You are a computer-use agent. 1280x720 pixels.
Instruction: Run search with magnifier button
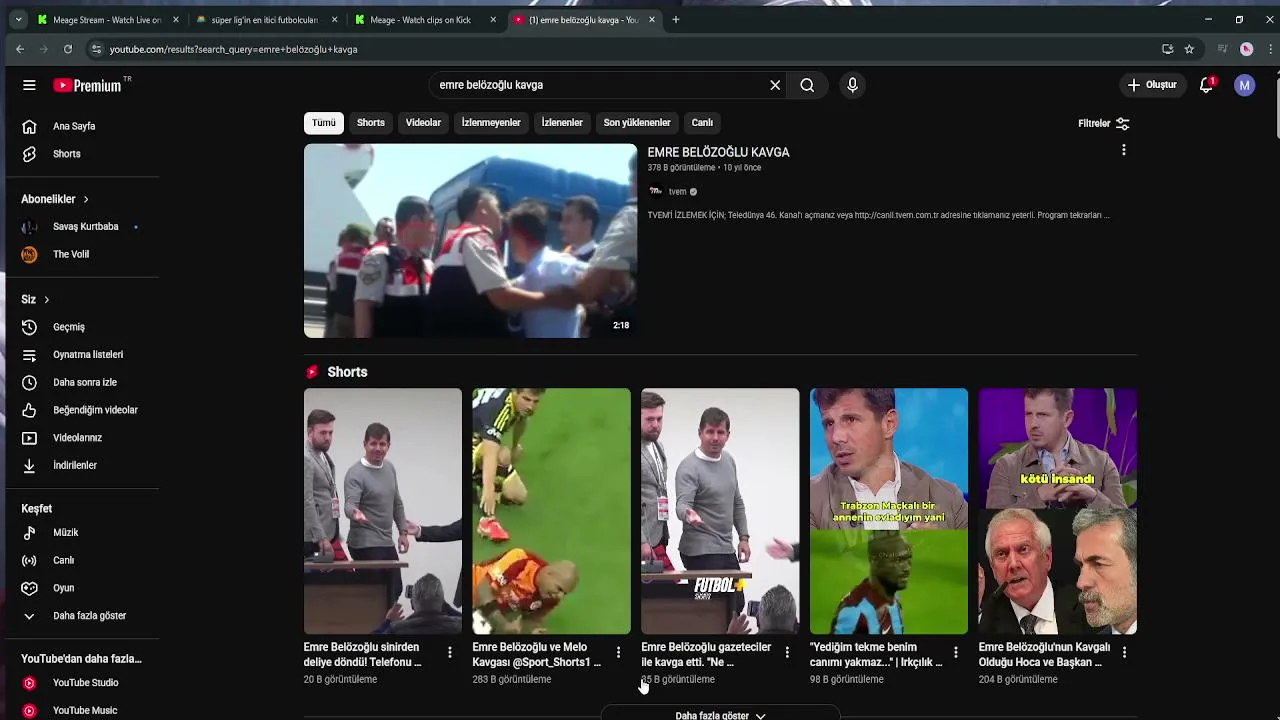[807, 85]
